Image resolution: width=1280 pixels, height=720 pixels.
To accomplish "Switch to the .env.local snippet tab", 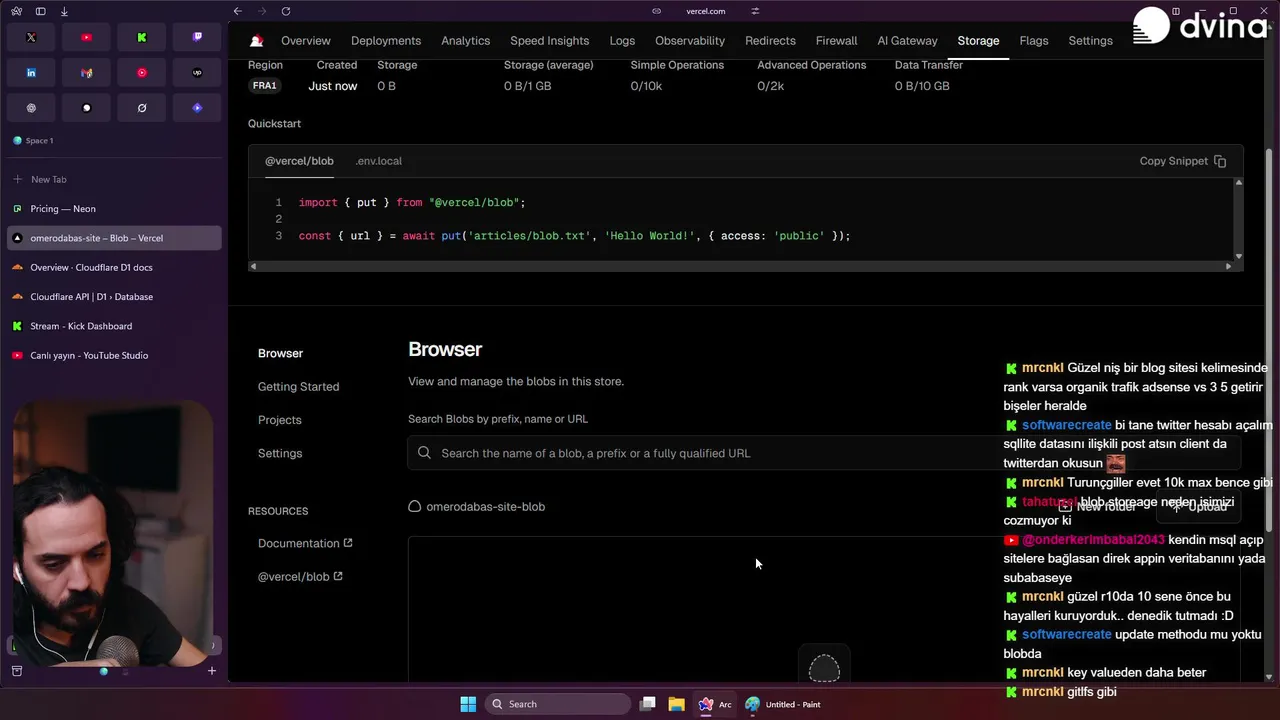I will pyautogui.click(x=379, y=161).
